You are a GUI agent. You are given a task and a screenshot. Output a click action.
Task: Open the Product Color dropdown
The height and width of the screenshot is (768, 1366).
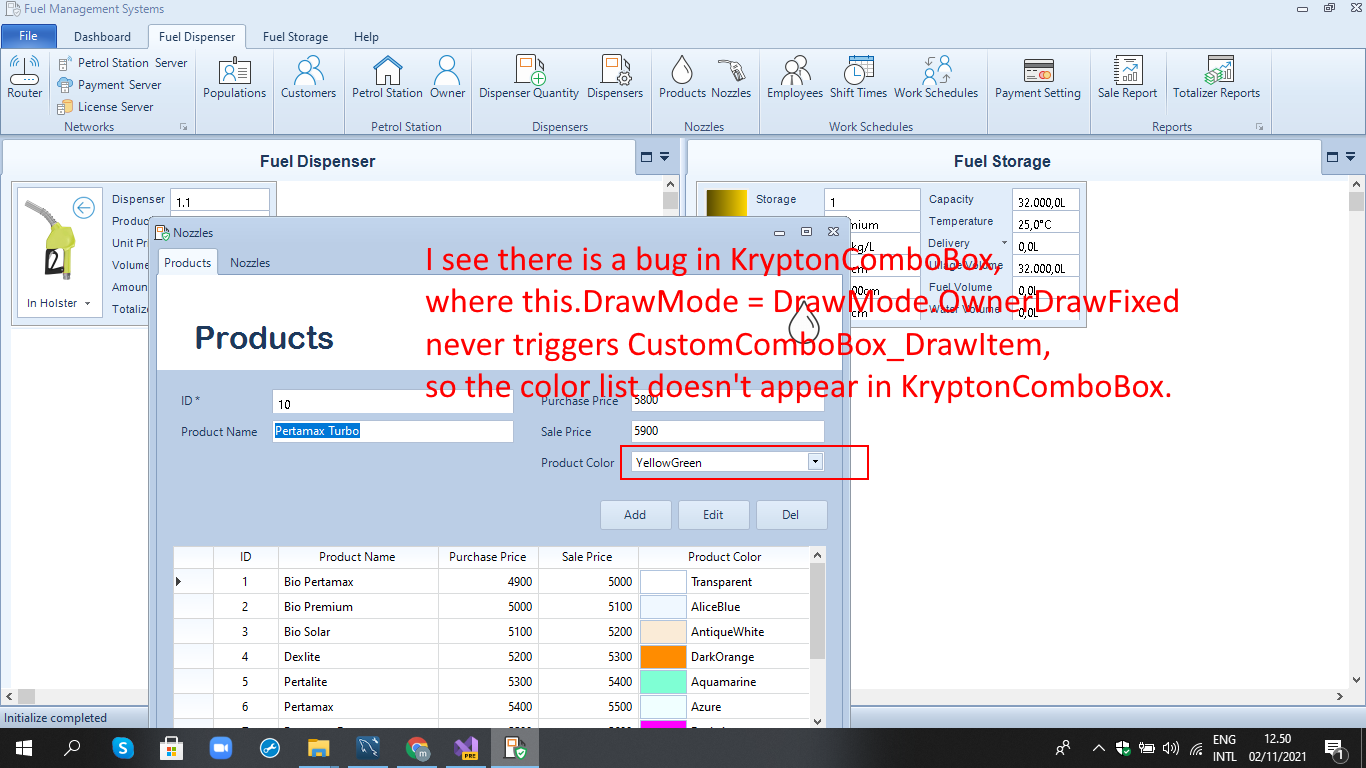(815, 462)
